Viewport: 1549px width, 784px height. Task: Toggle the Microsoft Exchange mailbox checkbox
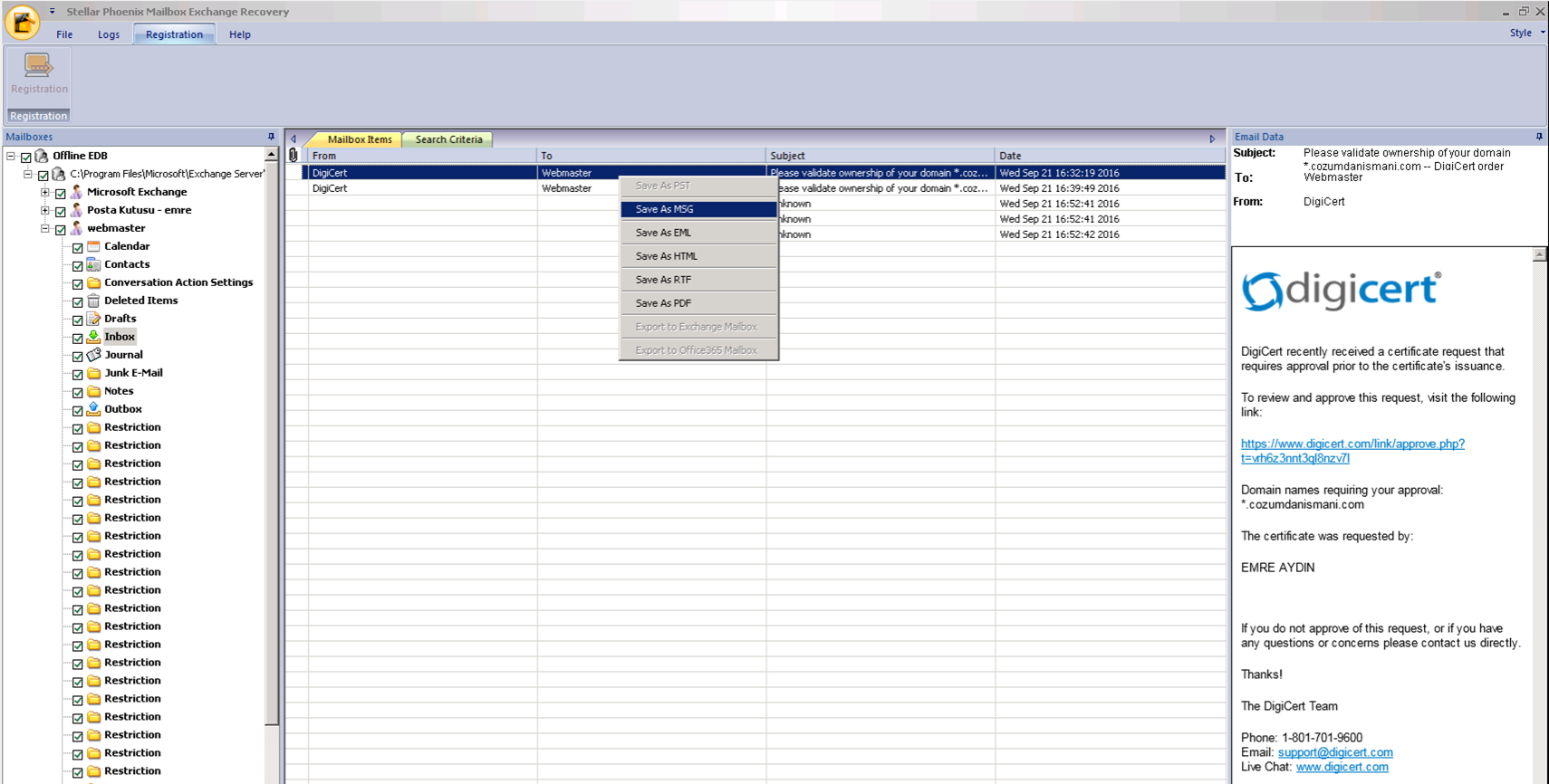pyautogui.click(x=61, y=193)
